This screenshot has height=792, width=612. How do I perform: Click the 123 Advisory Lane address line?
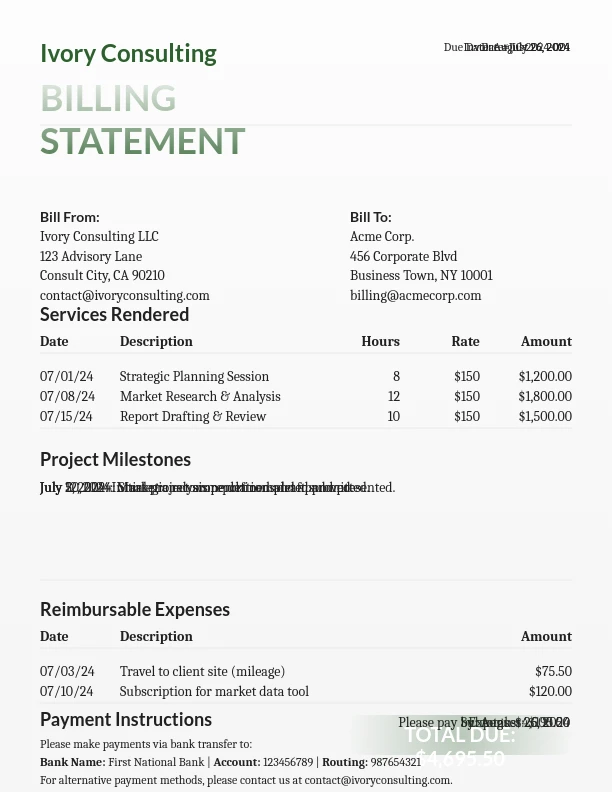click(91, 256)
